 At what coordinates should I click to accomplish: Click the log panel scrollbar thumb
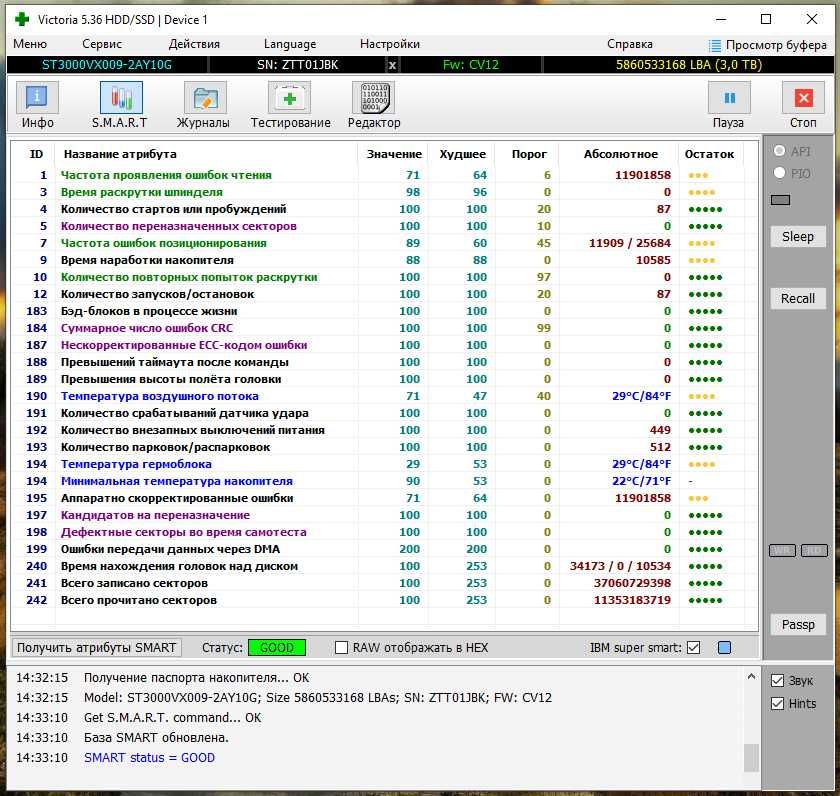751,757
